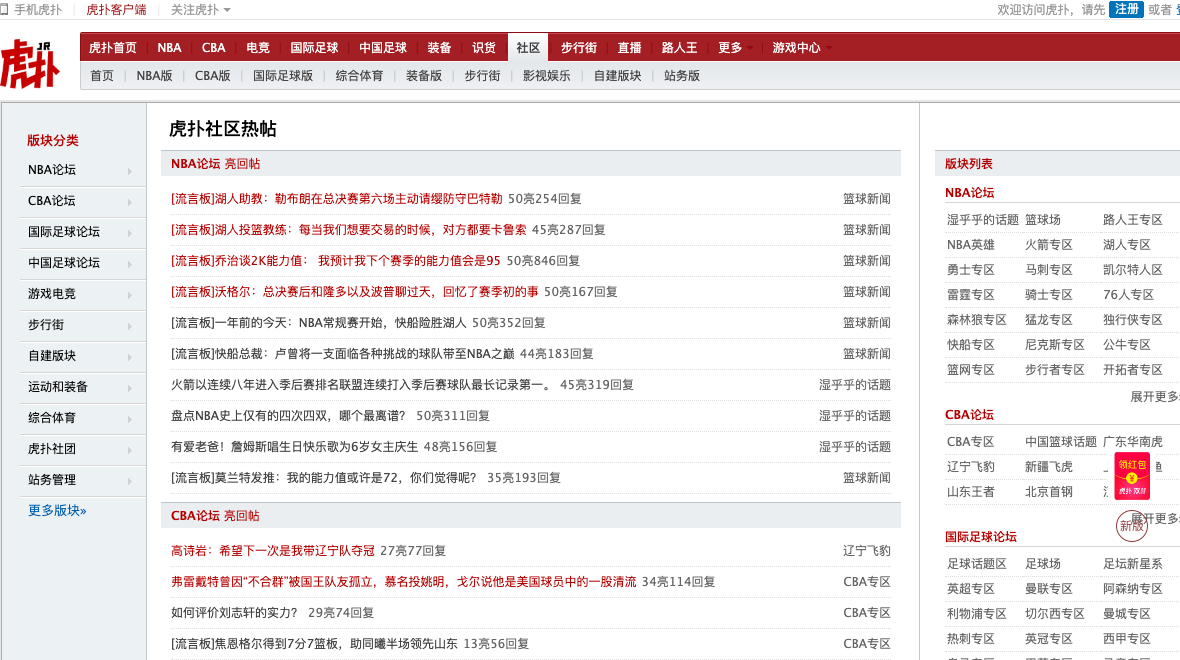
Task: Expand the 站务管理 sidebar category
Action: 81,479
